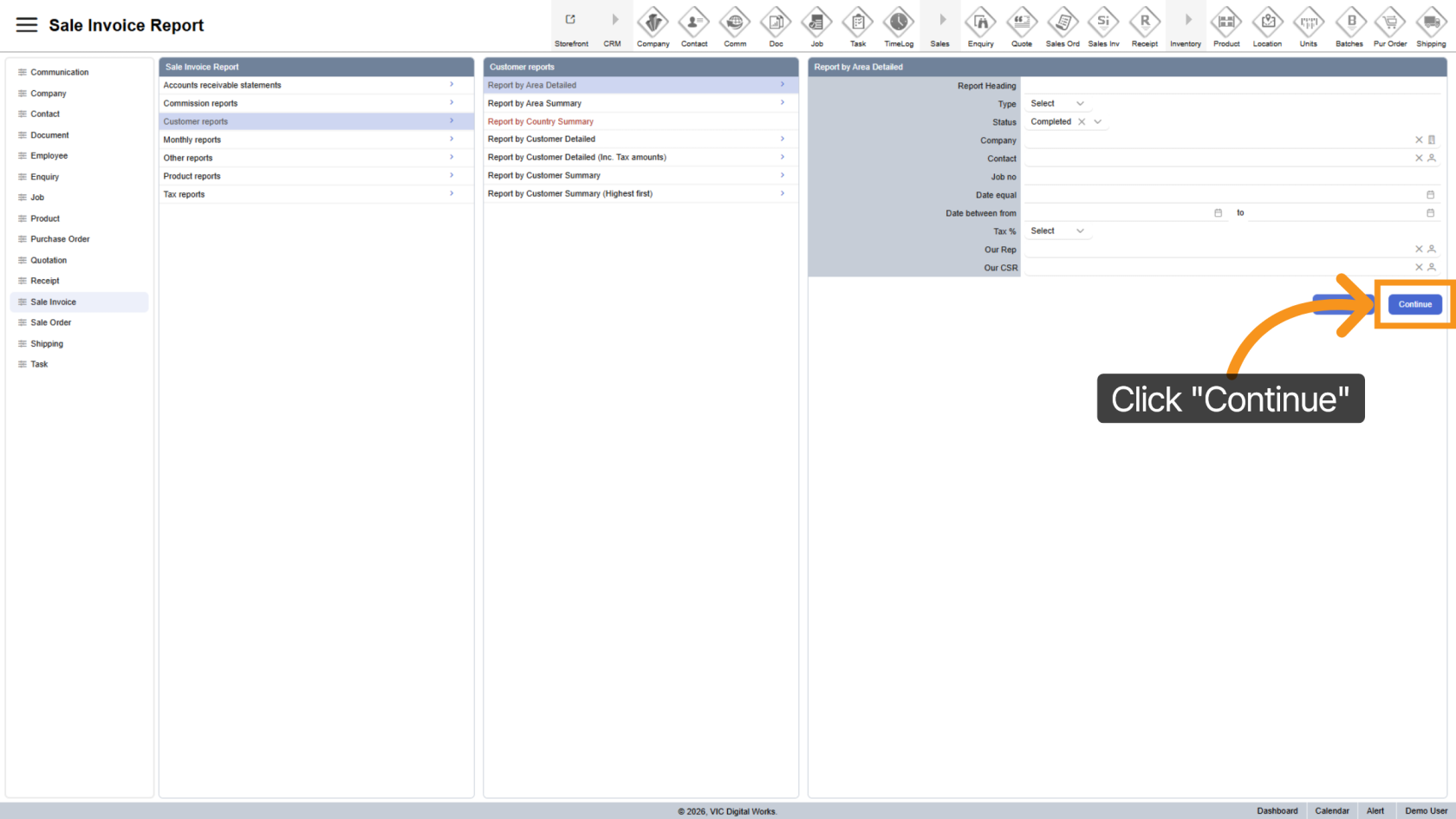Select Monthly reports in report list
Screen dimensions: 1456x819
[192, 140]
